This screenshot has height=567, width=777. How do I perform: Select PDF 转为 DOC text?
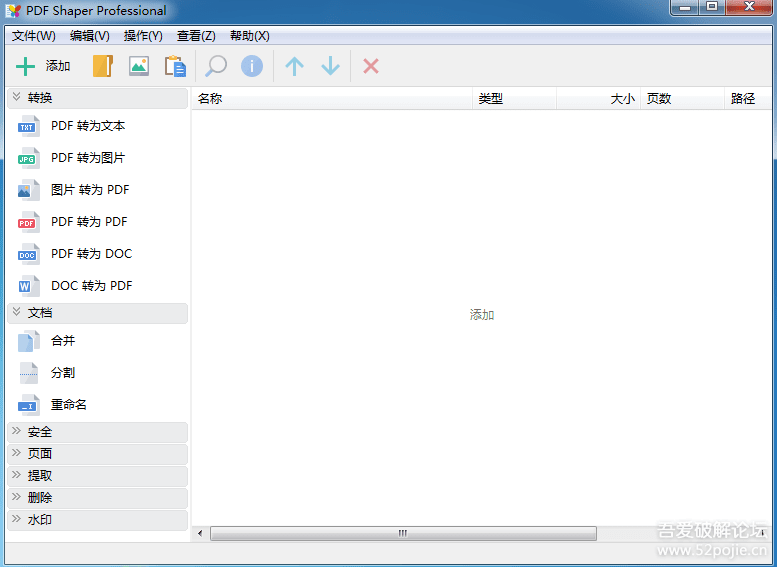(x=92, y=254)
